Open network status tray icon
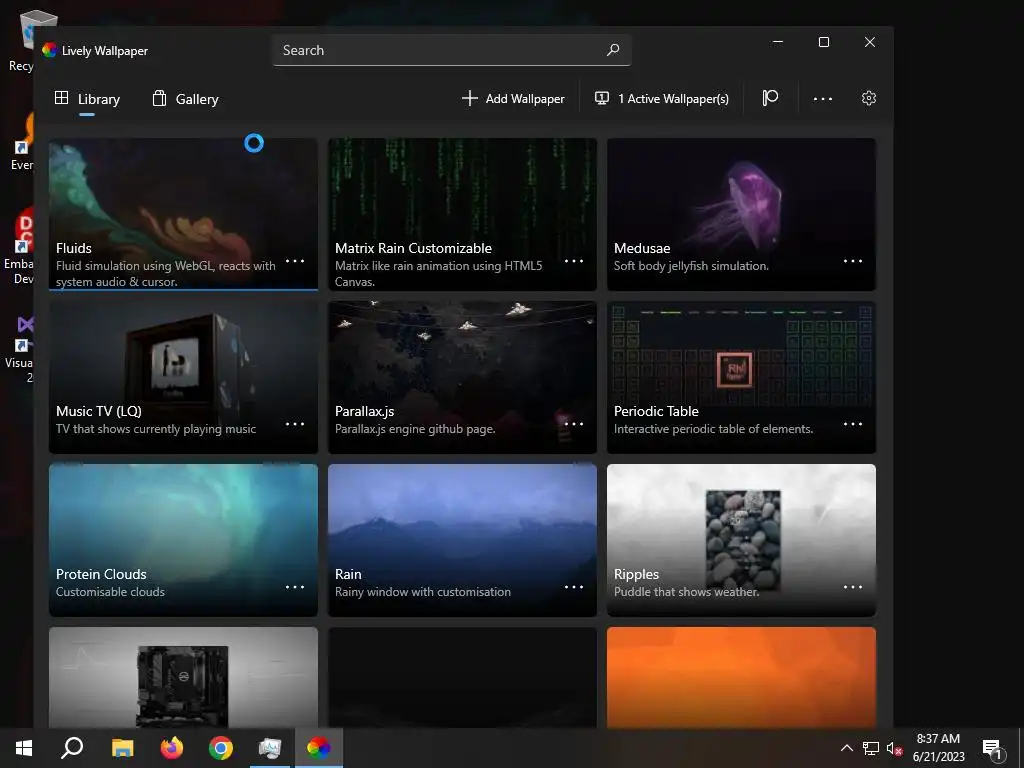 point(871,748)
